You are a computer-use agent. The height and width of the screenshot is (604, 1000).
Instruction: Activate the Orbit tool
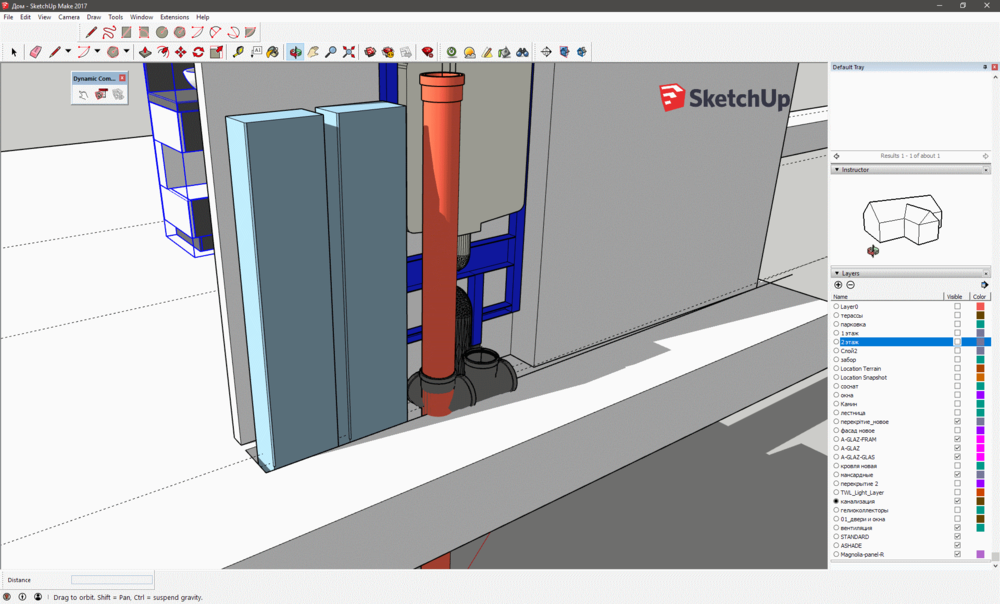pos(296,52)
